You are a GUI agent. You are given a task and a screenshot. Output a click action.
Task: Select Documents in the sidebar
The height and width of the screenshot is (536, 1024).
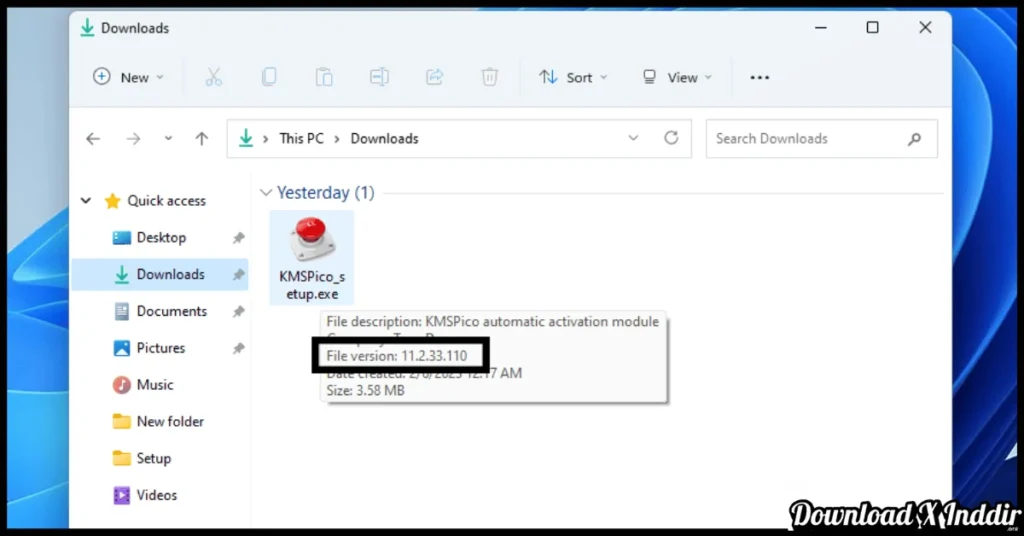171,311
